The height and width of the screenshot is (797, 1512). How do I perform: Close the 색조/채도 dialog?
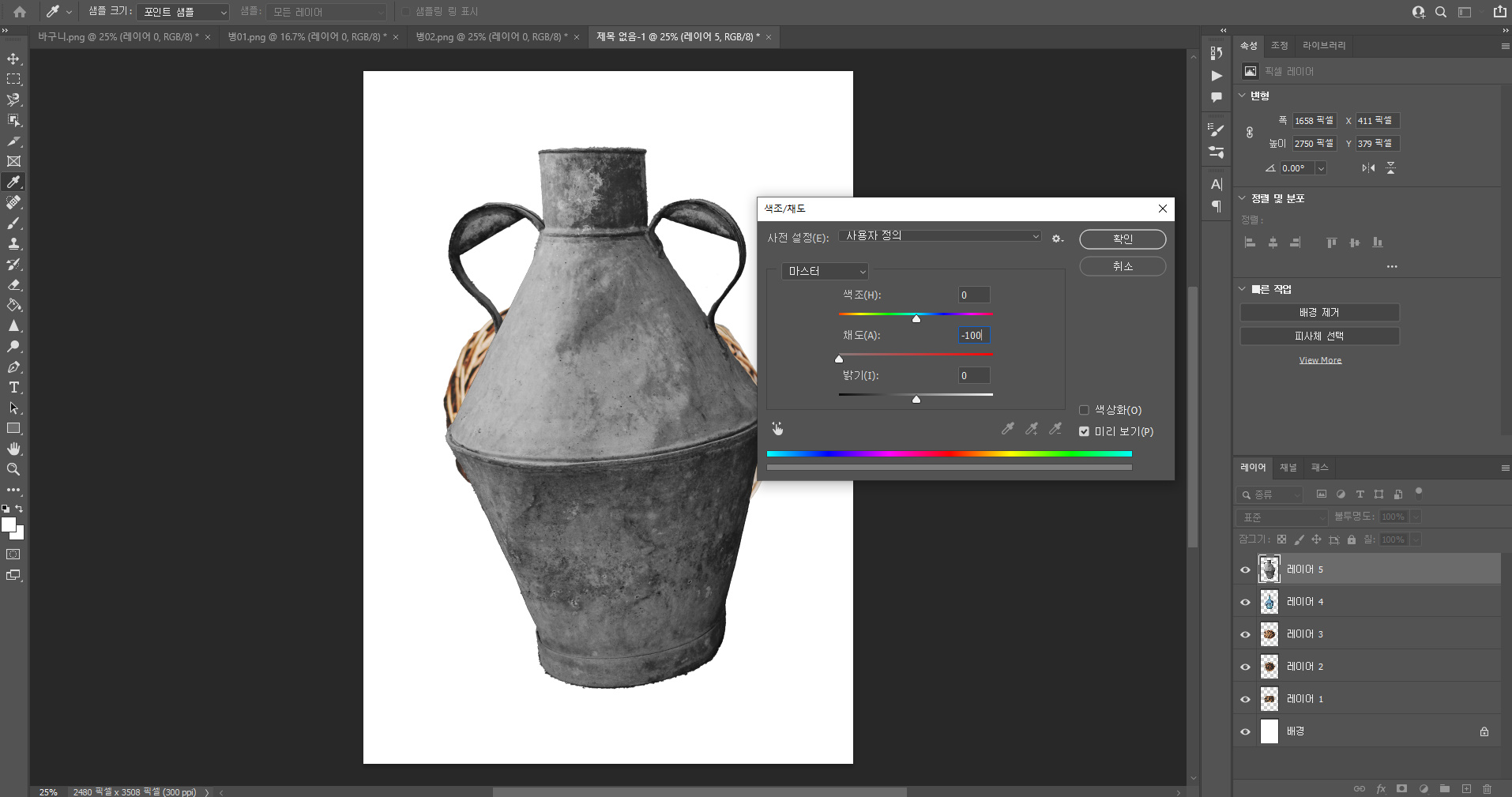tap(1163, 209)
